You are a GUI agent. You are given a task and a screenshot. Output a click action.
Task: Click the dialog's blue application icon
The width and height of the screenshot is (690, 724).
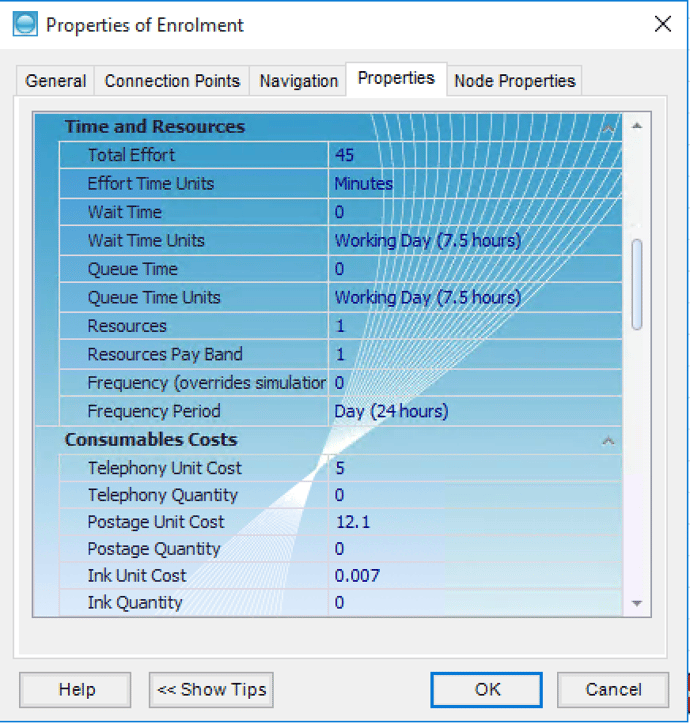[25, 24]
